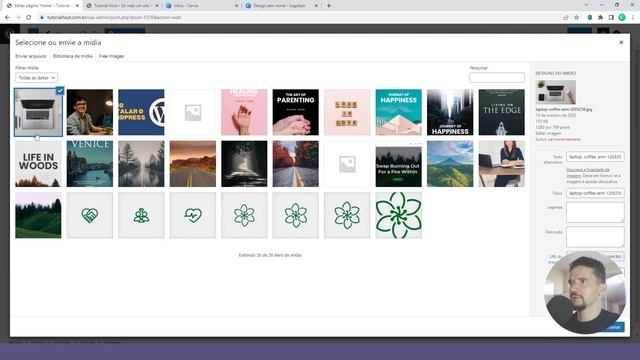Click the Legenda text area
This screenshot has height=360, width=640.
[595, 212]
